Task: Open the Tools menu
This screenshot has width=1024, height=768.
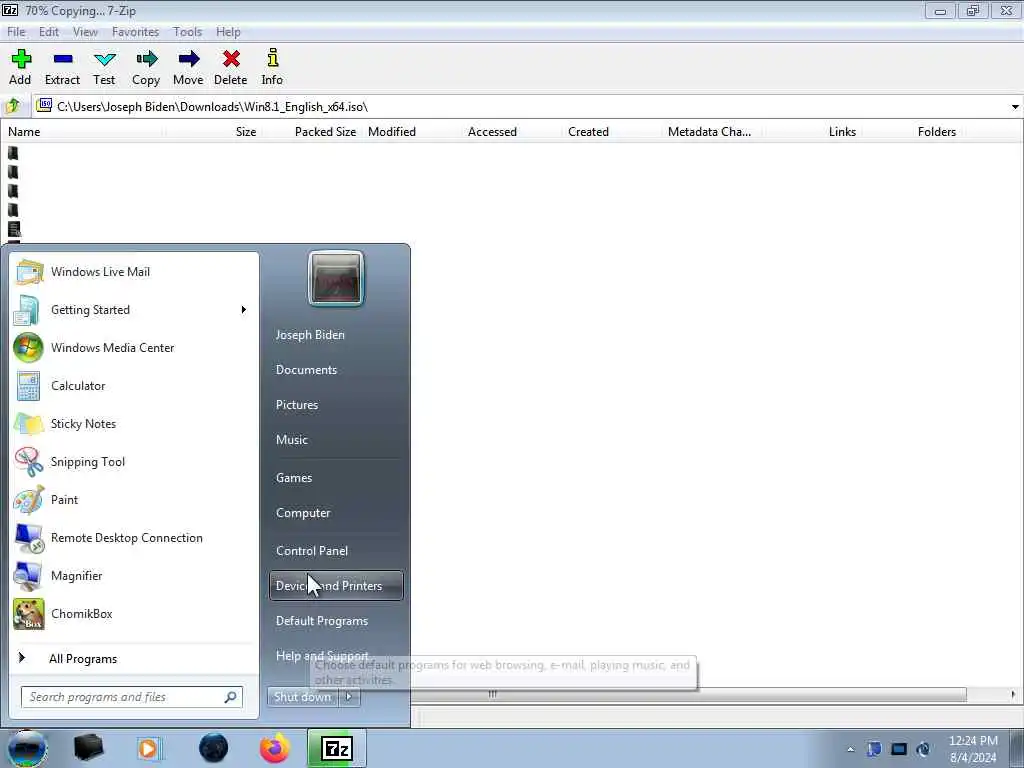Action: (x=187, y=32)
